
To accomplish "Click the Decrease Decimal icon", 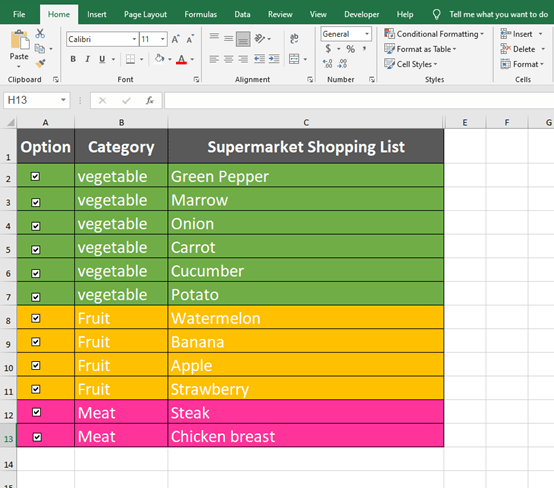I will coord(342,64).
